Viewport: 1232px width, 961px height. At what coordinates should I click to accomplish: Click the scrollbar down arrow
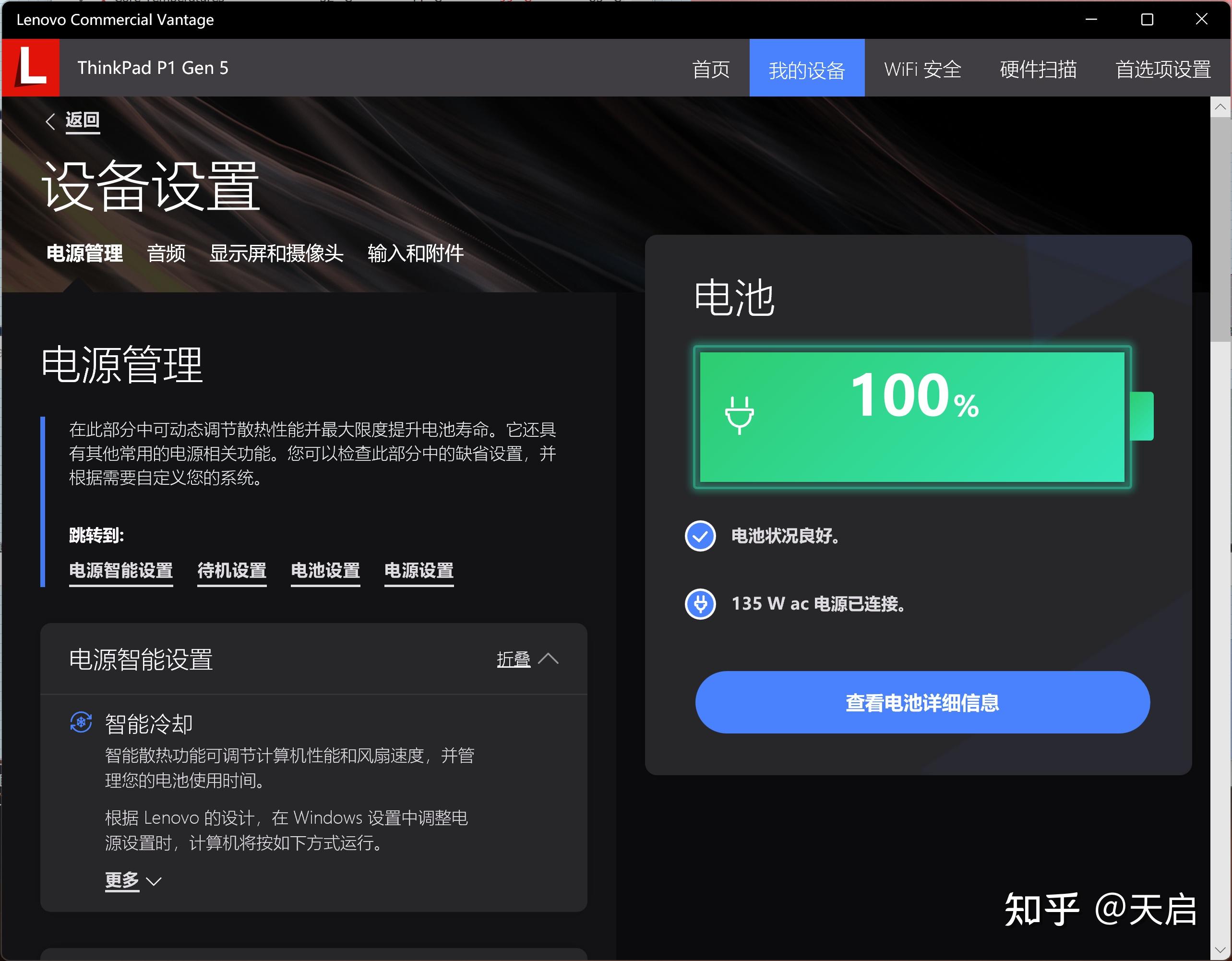[x=1220, y=951]
